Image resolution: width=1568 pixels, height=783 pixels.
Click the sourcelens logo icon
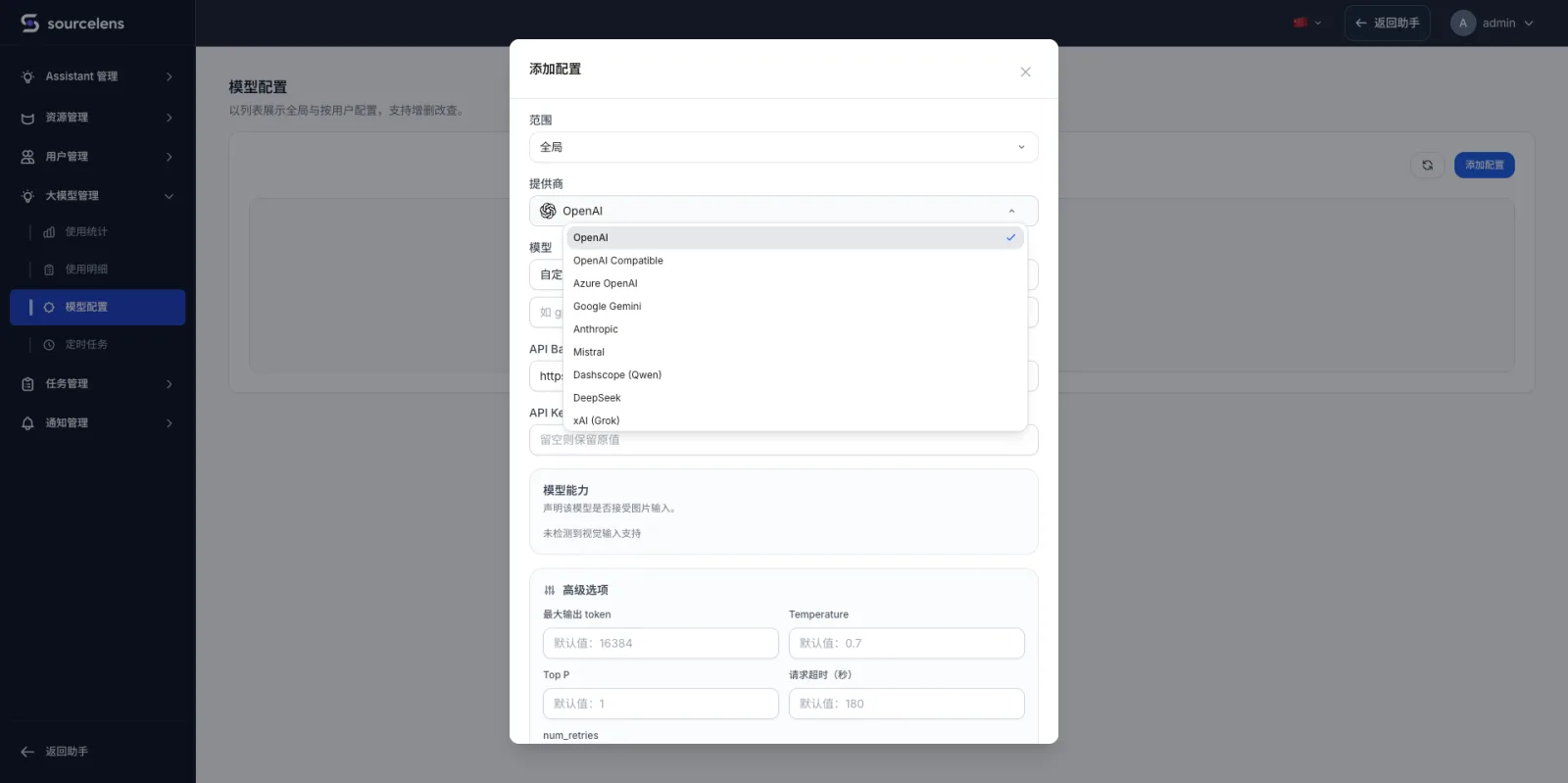(x=29, y=23)
